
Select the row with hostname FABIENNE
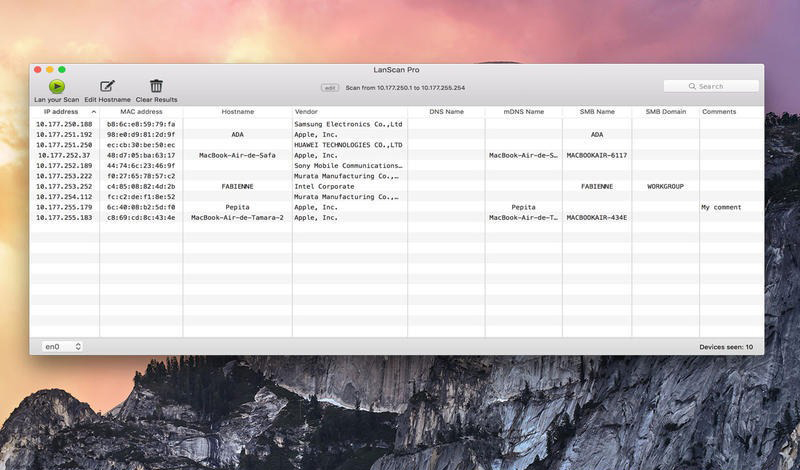click(237, 186)
